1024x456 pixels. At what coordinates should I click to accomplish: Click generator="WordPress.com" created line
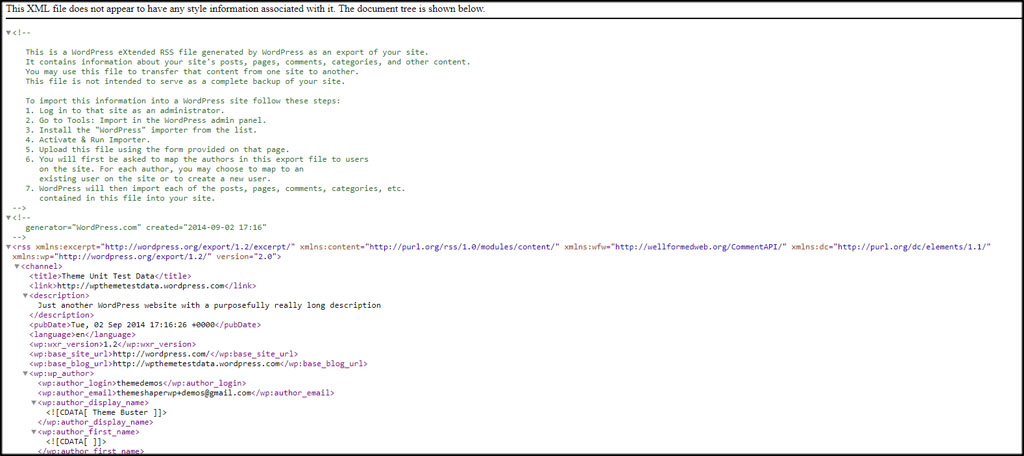point(146,227)
